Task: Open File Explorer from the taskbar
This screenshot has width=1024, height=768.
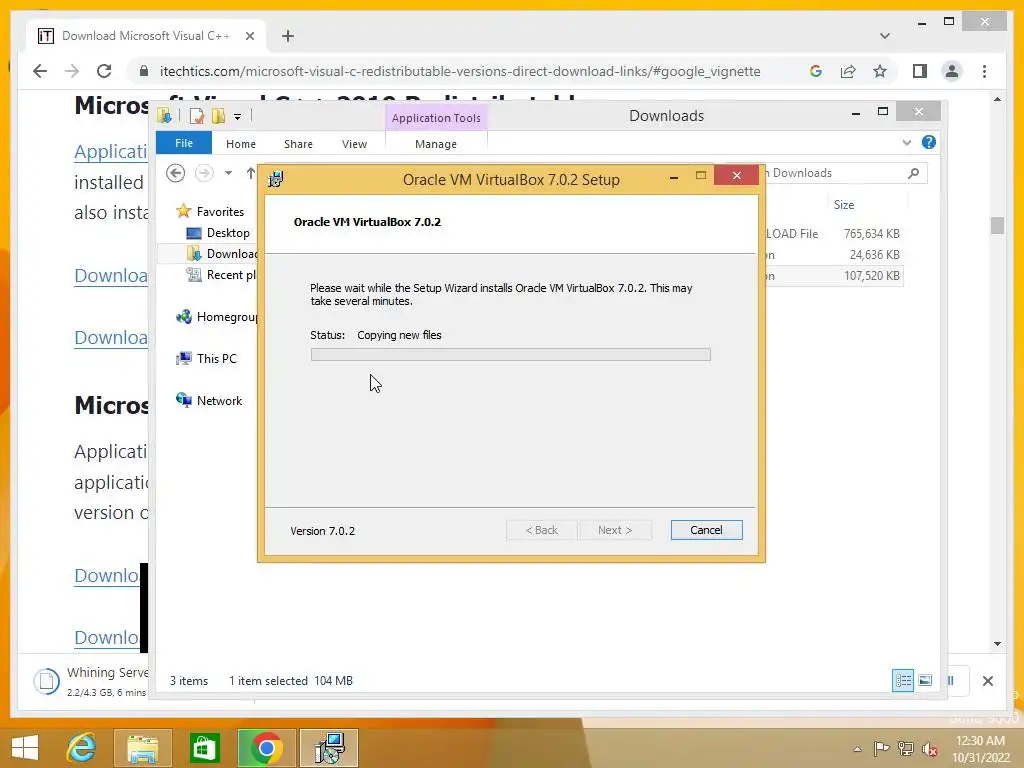Action: [143, 748]
